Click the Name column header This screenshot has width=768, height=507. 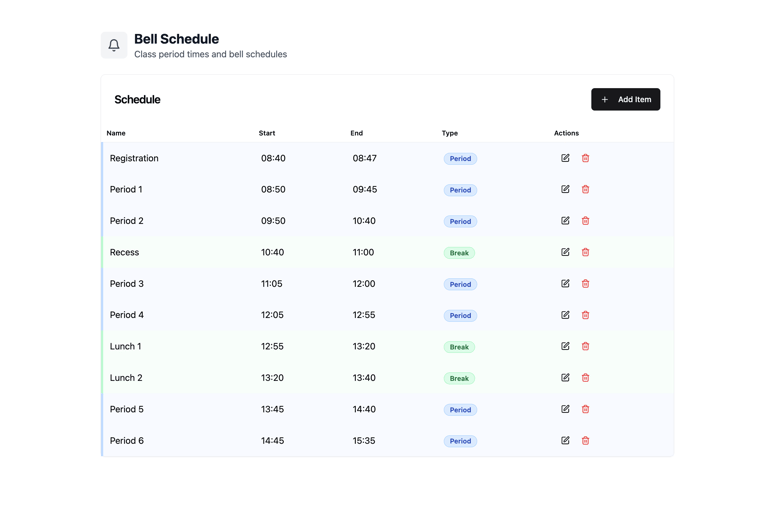[x=116, y=133]
